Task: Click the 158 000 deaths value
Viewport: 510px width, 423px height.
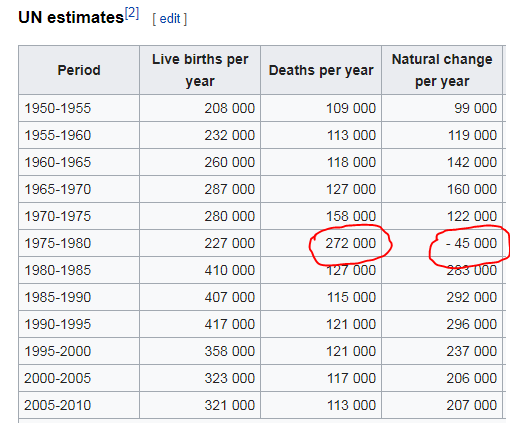Action: point(351,216)
